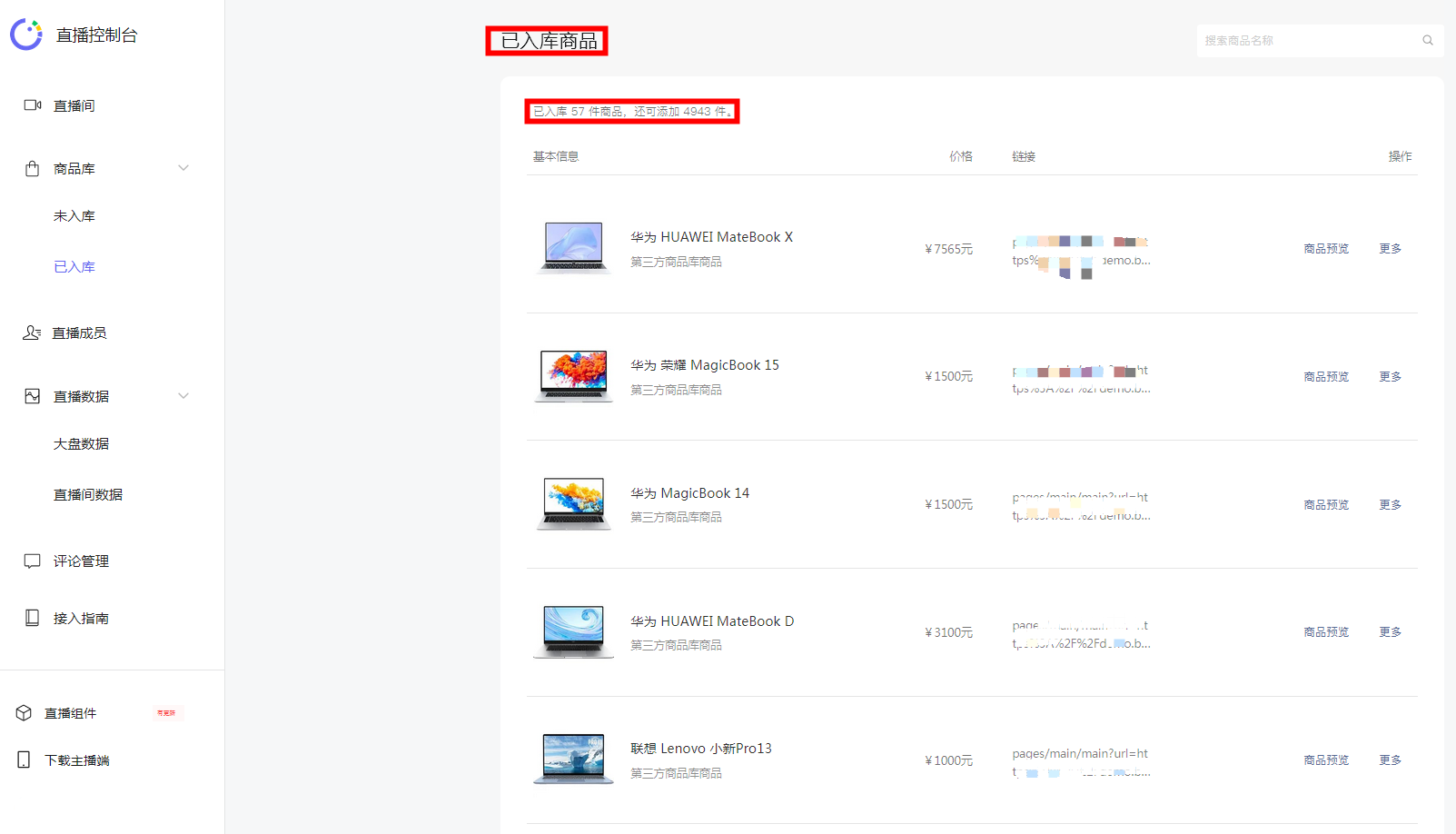Click the 价格 column header
Image resolution: width=1456 pixels, height=834 pixels.
point(961,156)
